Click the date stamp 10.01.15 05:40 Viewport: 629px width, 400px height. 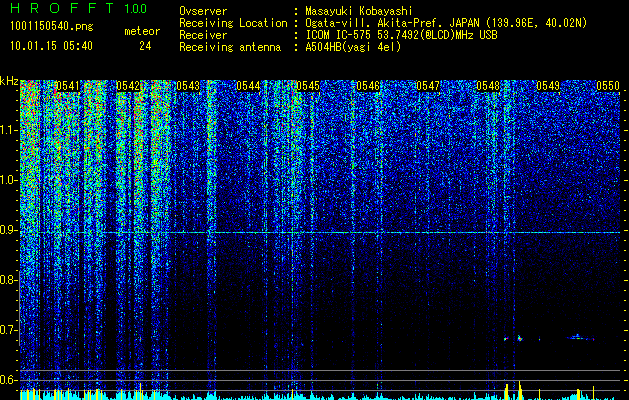pyautogui.click(x=51, y=46)
